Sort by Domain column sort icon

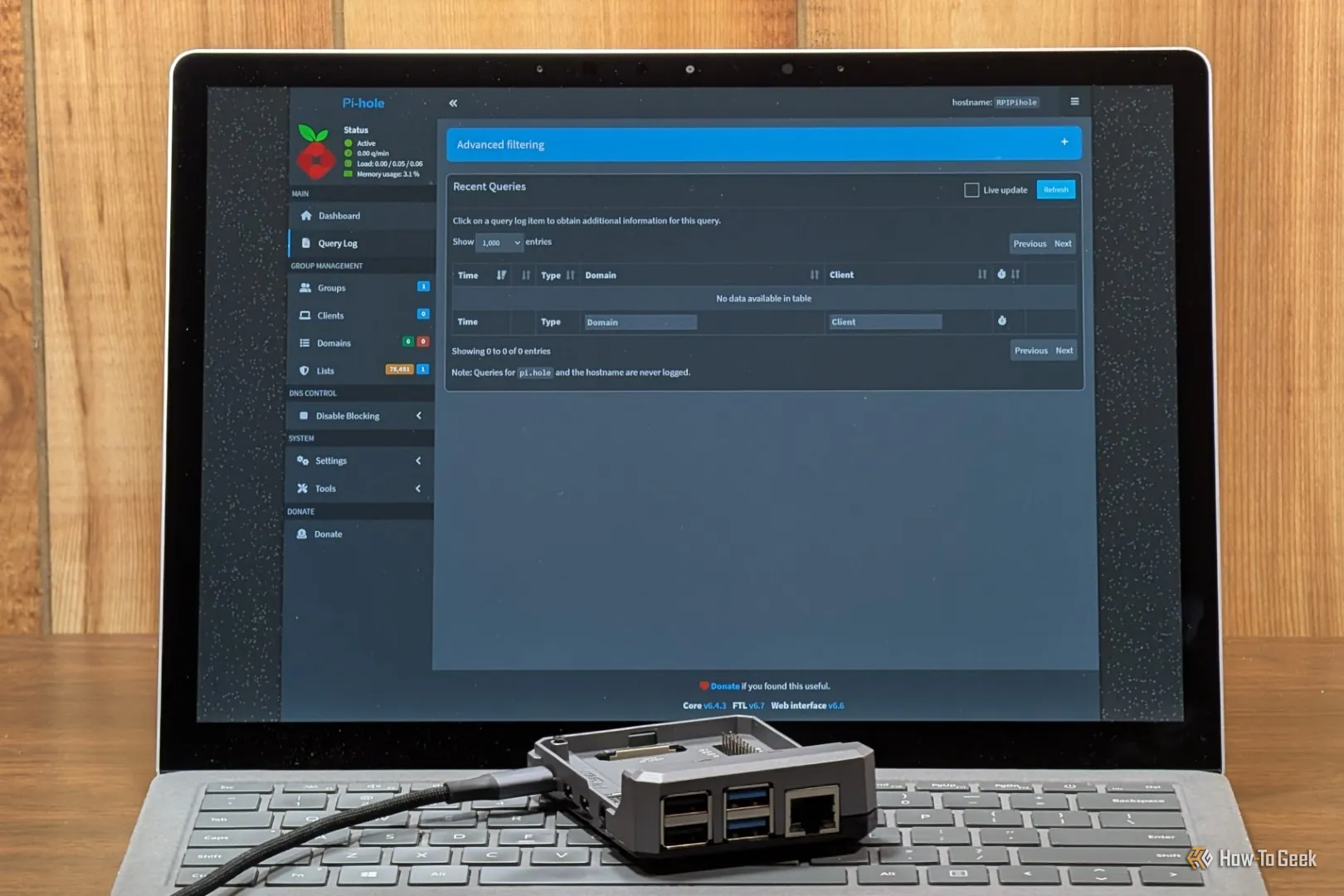[815, 275]
